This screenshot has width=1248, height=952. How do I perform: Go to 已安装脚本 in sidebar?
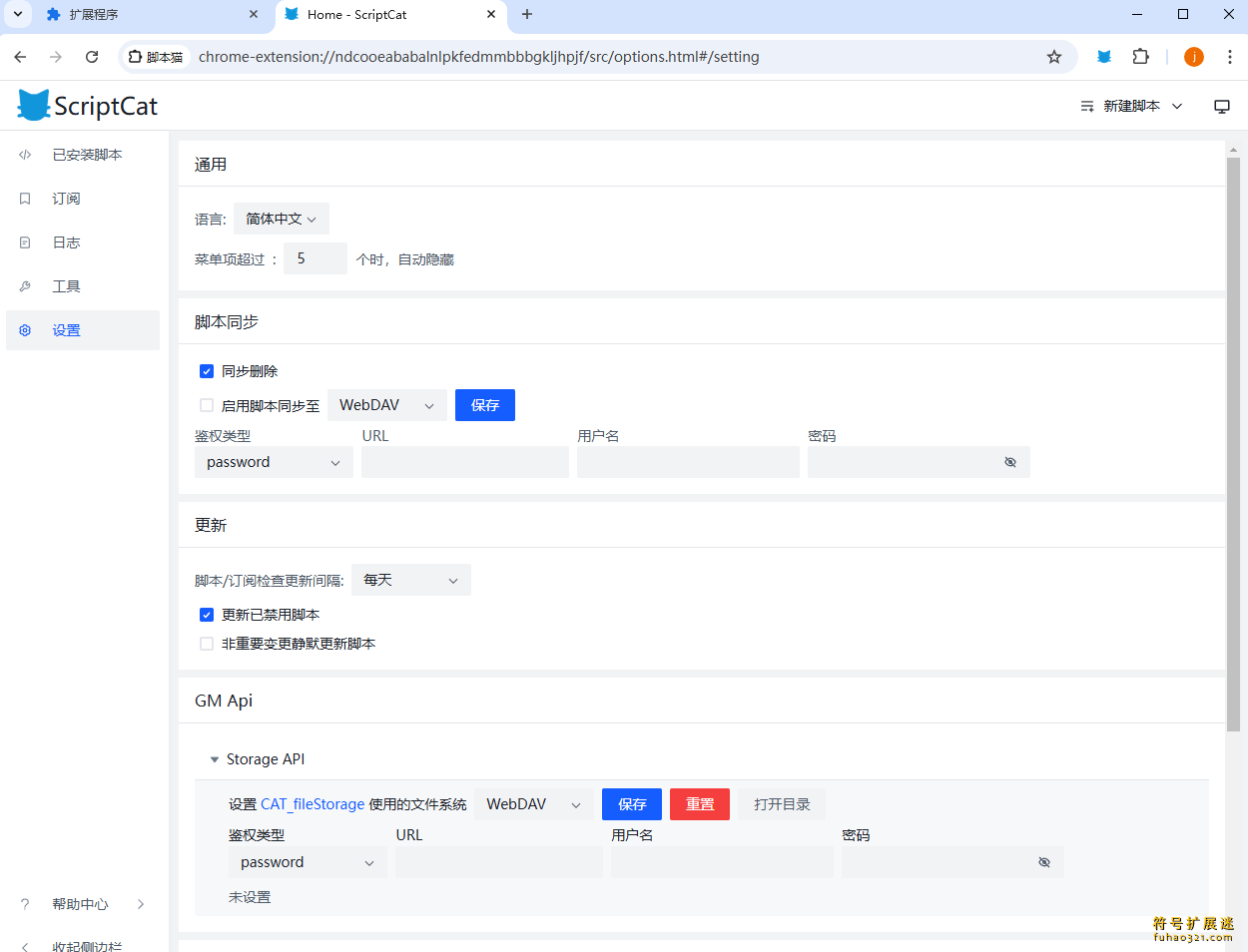click(87, 155)
